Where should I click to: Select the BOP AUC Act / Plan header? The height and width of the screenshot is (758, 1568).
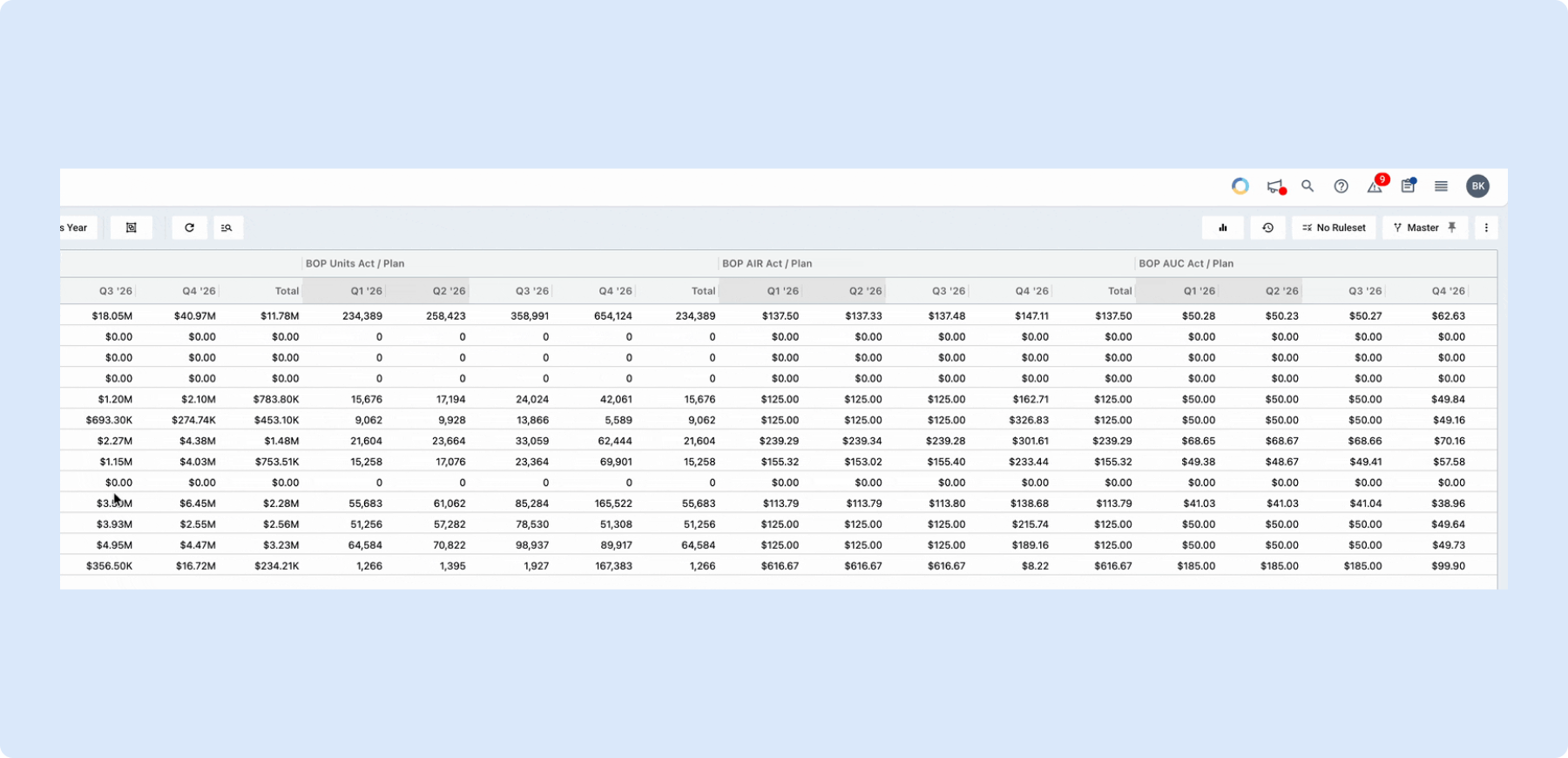(1186, 263)
